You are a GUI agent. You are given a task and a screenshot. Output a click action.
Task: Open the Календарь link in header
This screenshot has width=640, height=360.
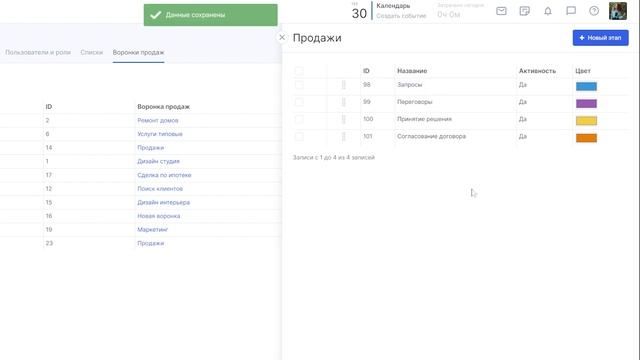click(393, 6)
